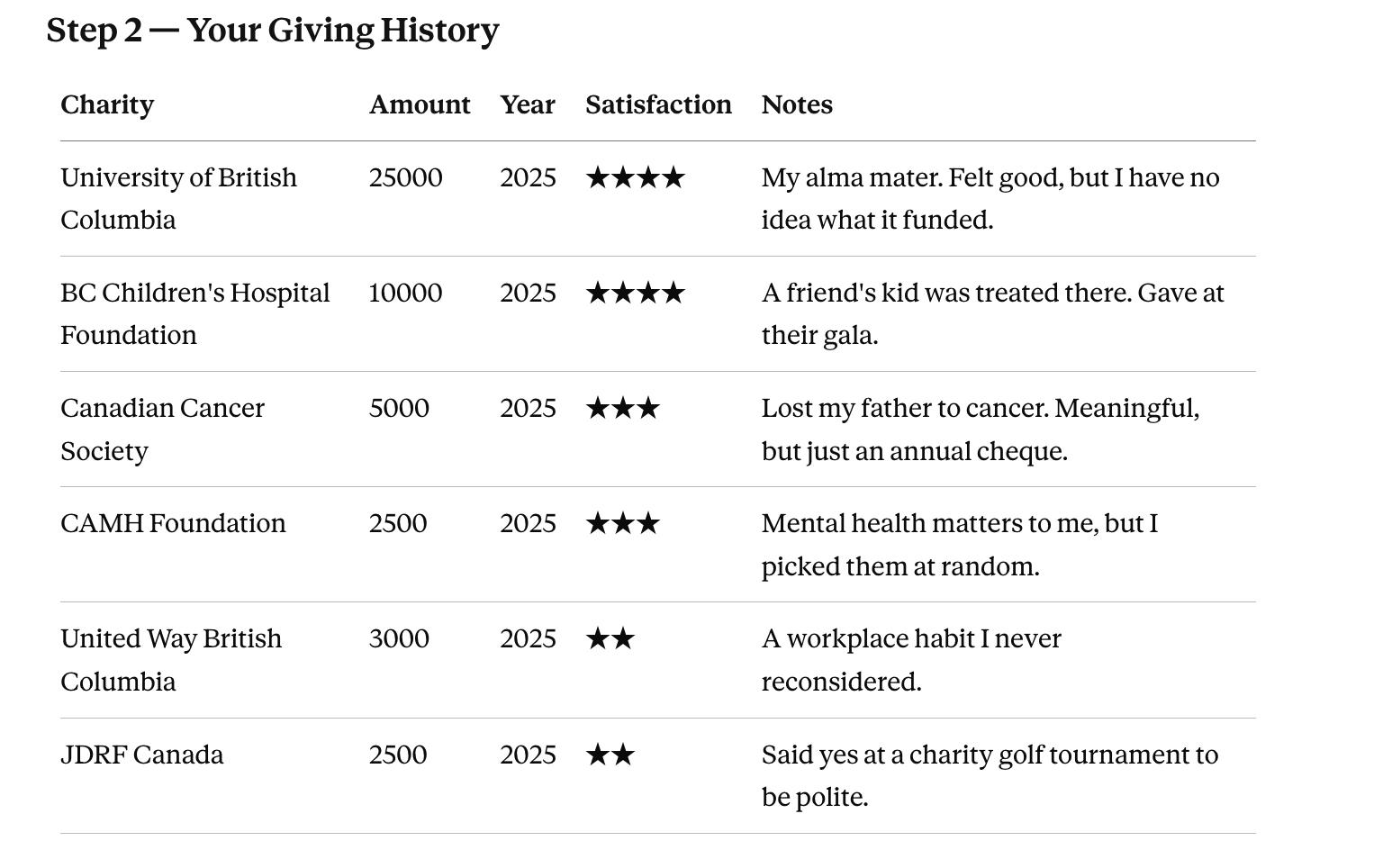
Task: Click the note about alma mater
Action: 990,198
